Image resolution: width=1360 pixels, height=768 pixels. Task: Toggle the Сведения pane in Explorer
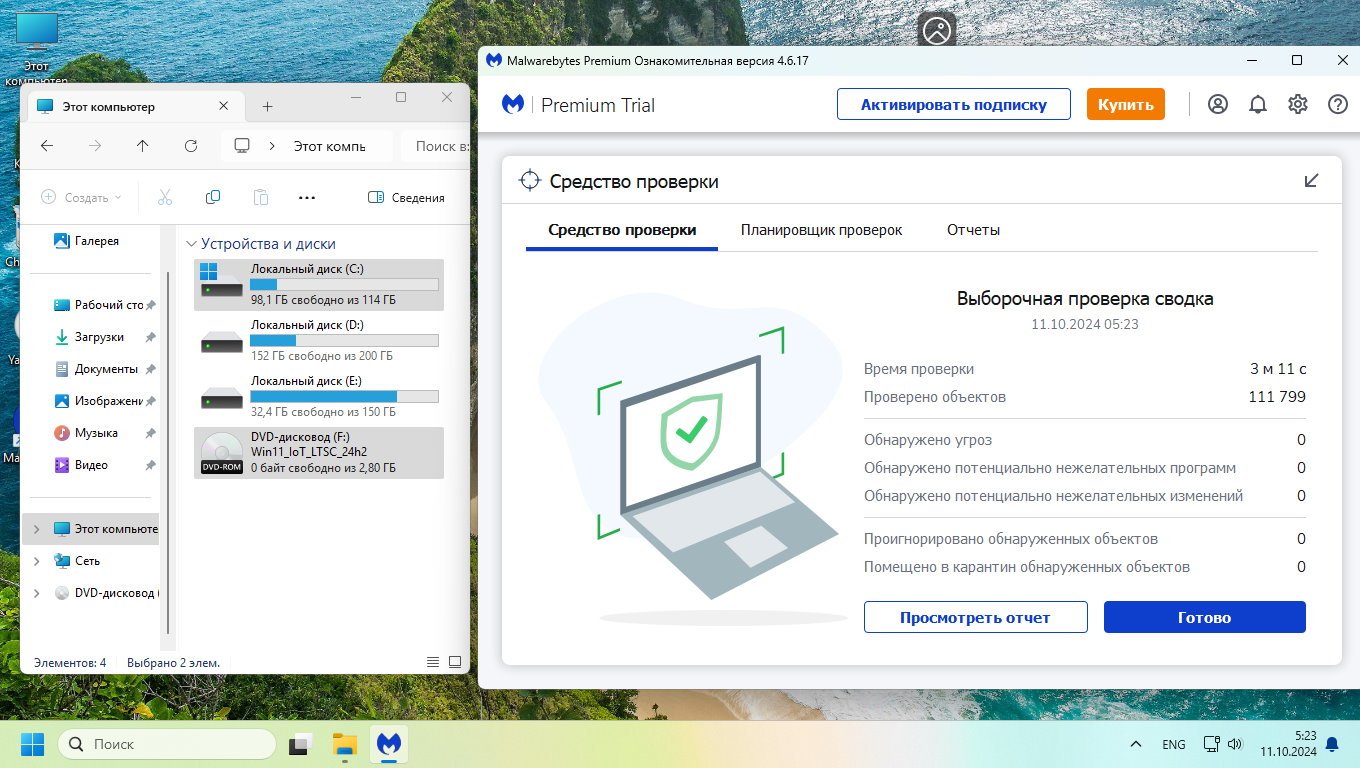(x=406, y=197)
